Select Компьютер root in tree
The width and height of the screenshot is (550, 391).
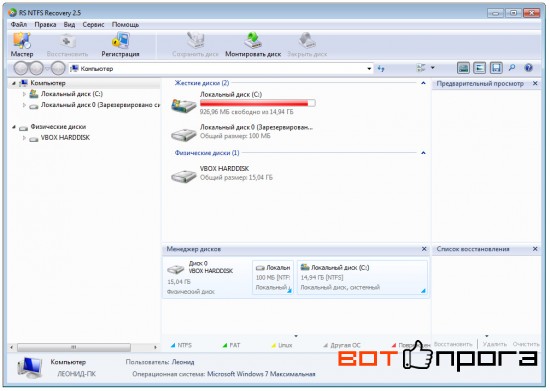tap(48, 83)
